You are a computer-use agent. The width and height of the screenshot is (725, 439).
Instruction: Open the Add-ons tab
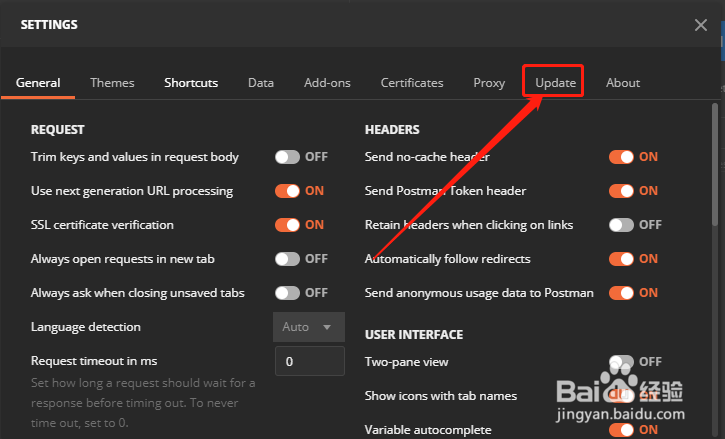click(x=327, y=83)
